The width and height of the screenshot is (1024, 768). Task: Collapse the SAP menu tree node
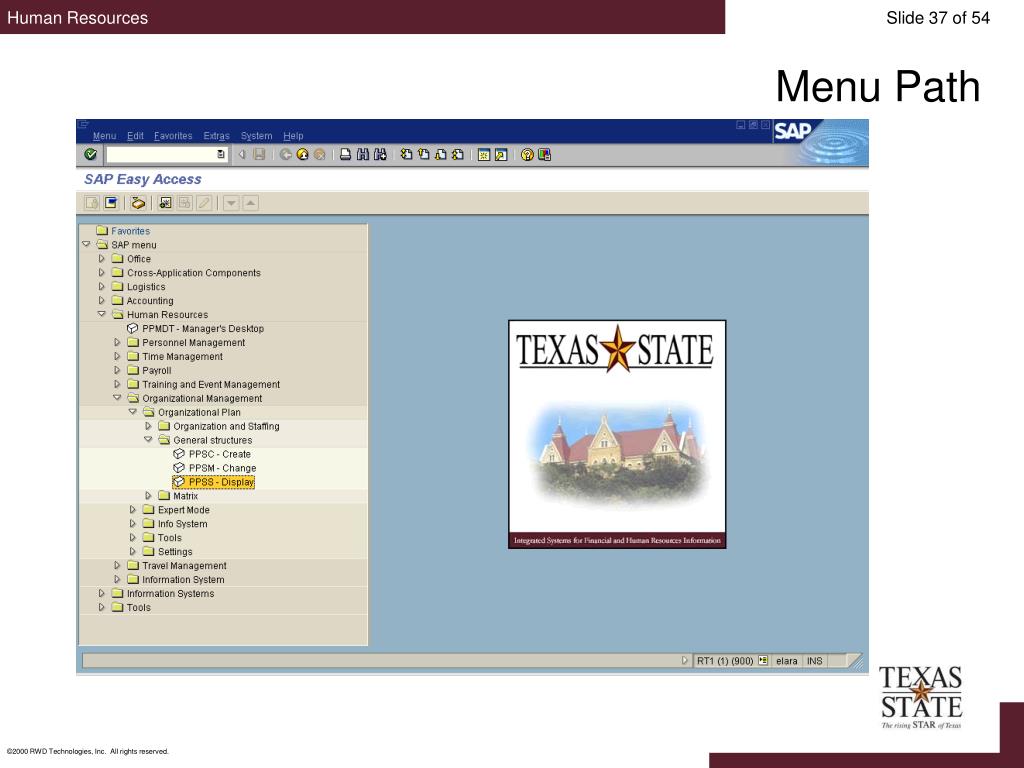[x=86, y=244]
